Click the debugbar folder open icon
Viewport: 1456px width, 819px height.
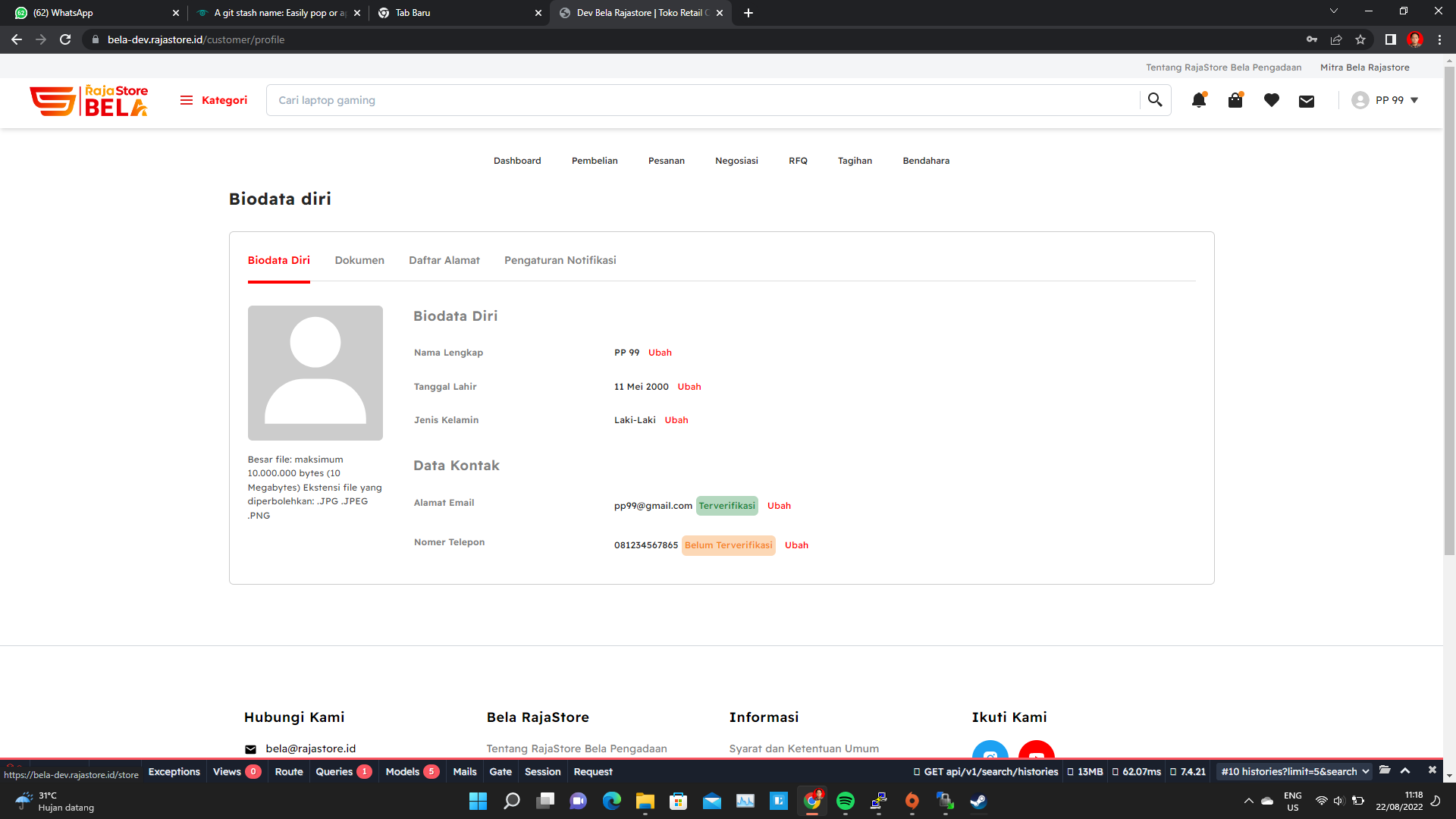pyautogui.click(x=1385, y=770)
